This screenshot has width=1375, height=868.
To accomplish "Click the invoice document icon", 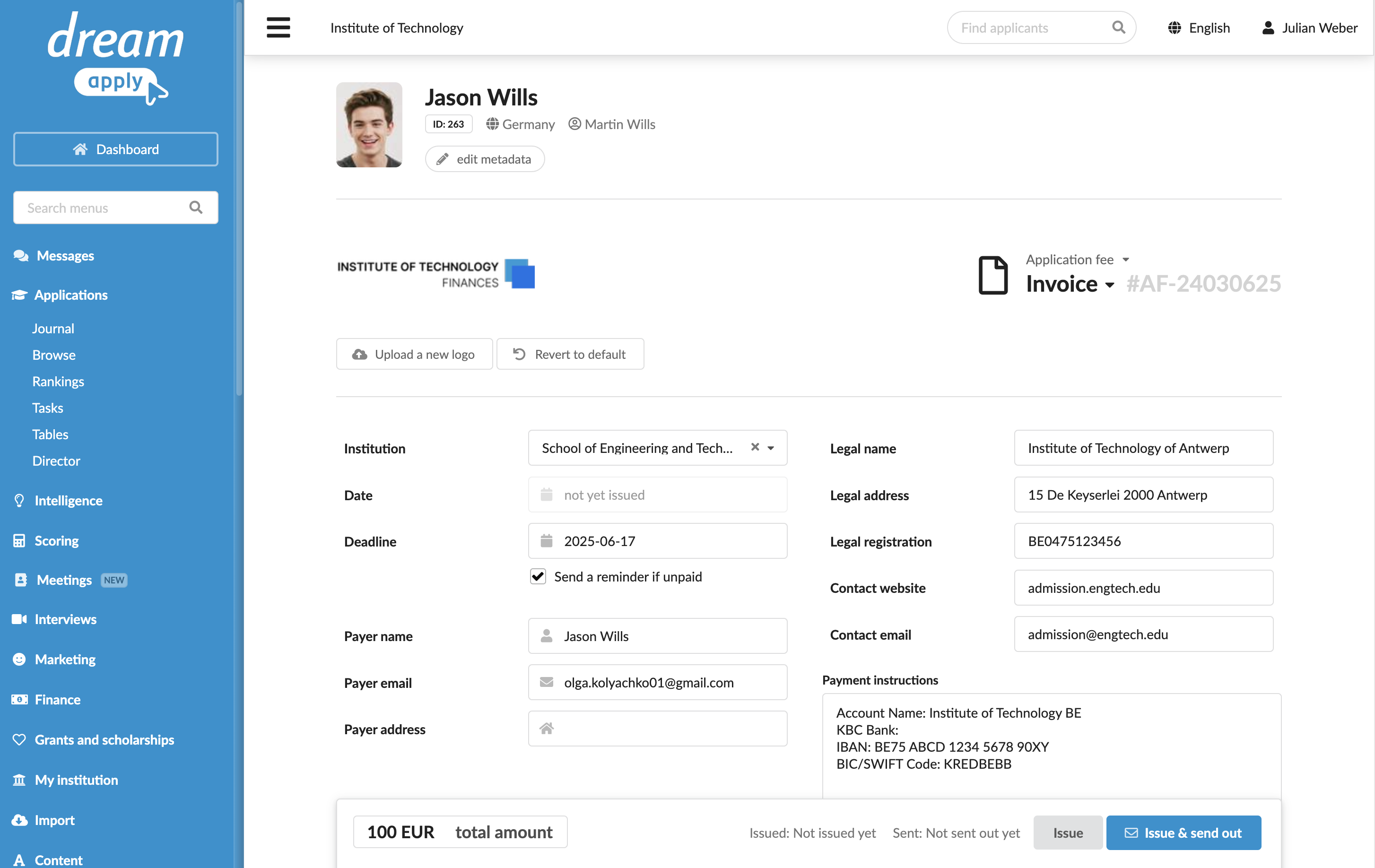I will click(993, 275).
